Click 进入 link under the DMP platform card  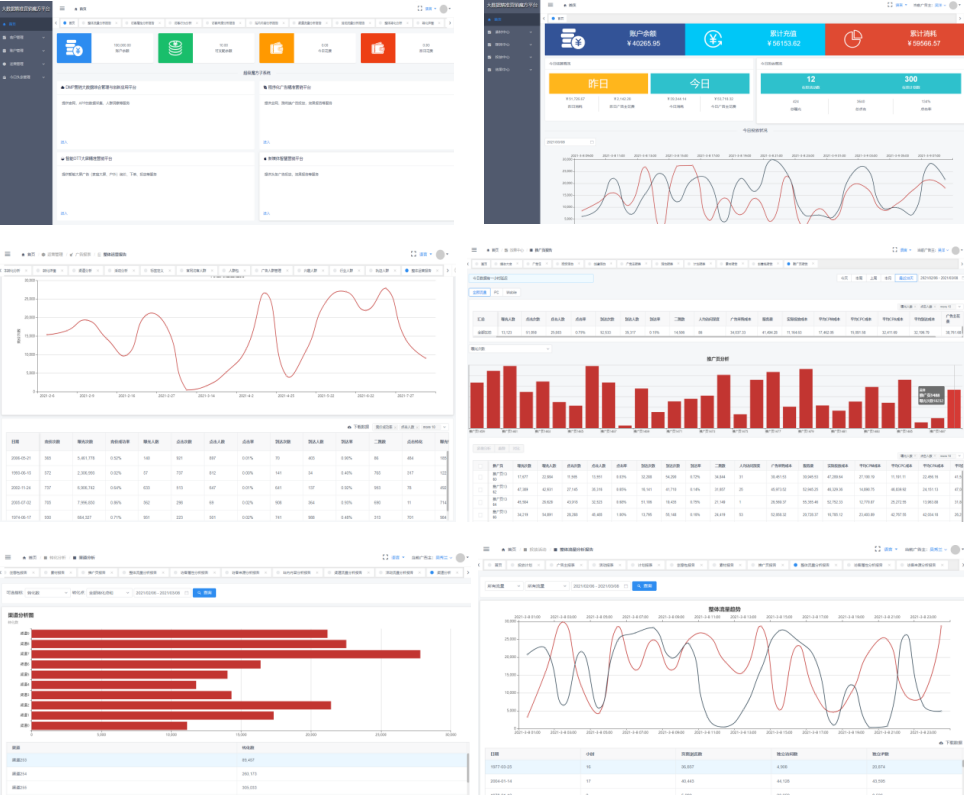tap(64, 143)
